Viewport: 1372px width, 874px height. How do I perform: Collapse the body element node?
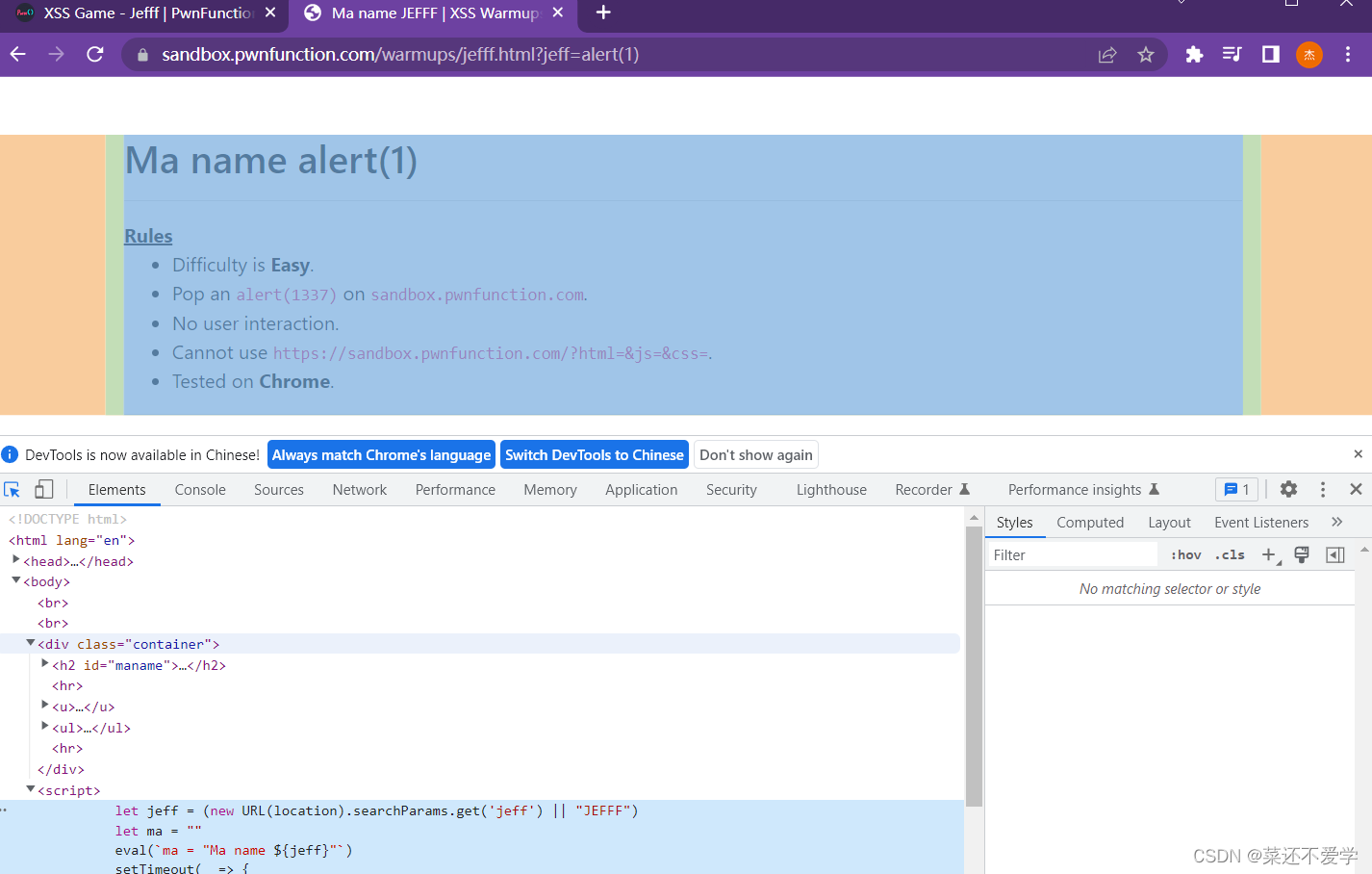[15, 580]
